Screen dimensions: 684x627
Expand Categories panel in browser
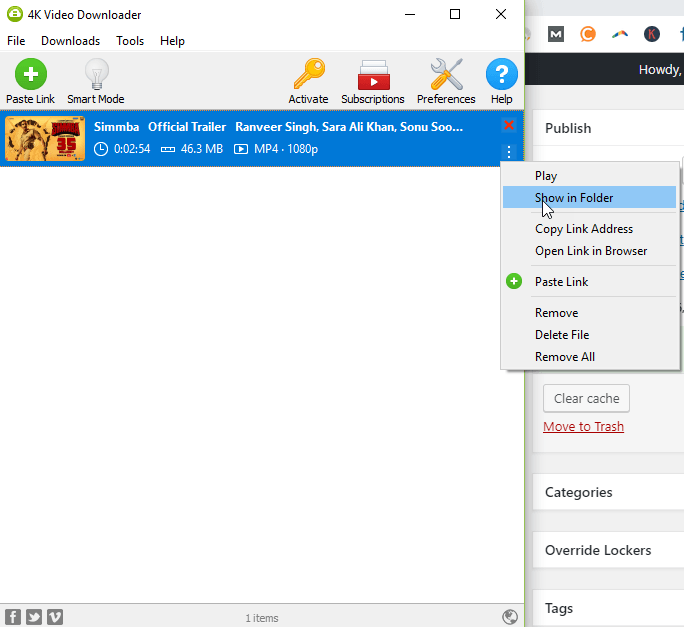(608, 492)
